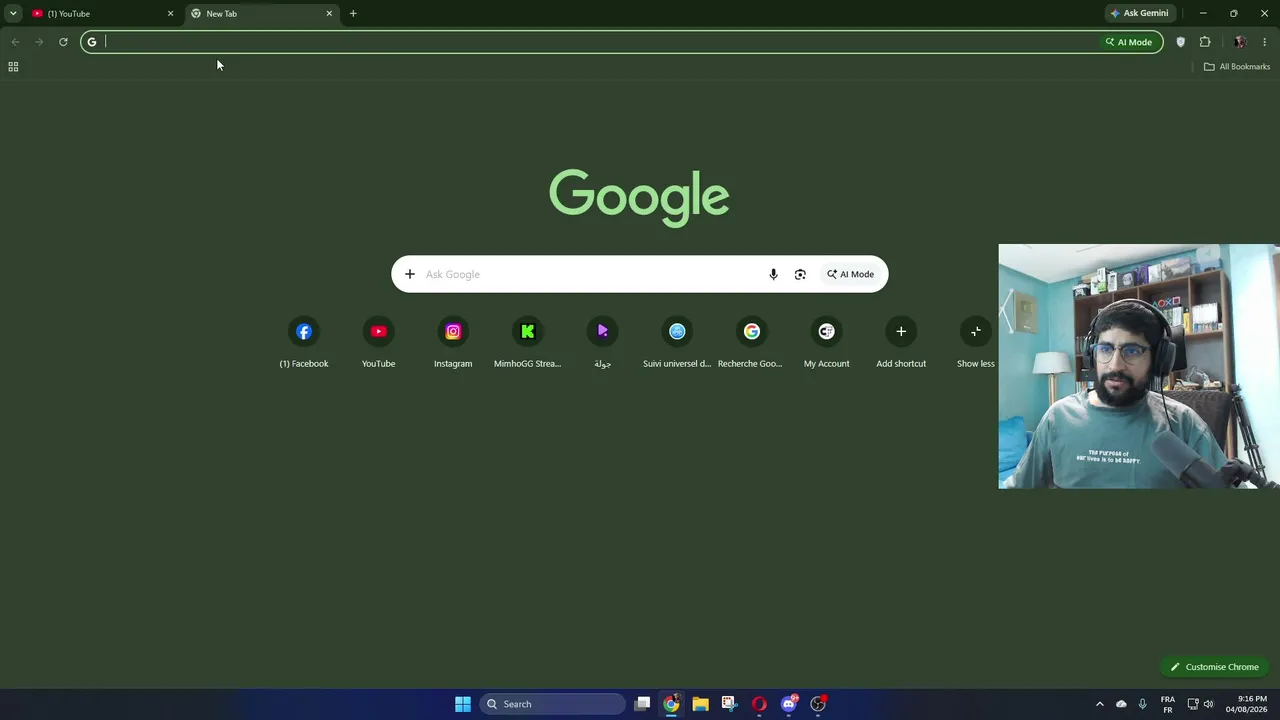Click the Chrome taskbar icon
This screenshot has height=720, width=1280.
[x=672, y=704]
